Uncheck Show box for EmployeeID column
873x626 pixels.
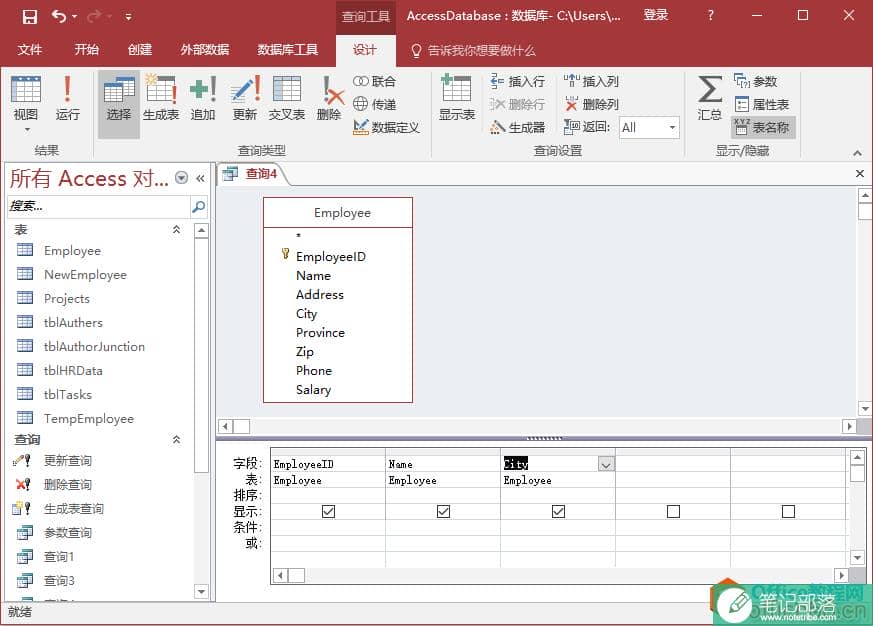point(328,511)
